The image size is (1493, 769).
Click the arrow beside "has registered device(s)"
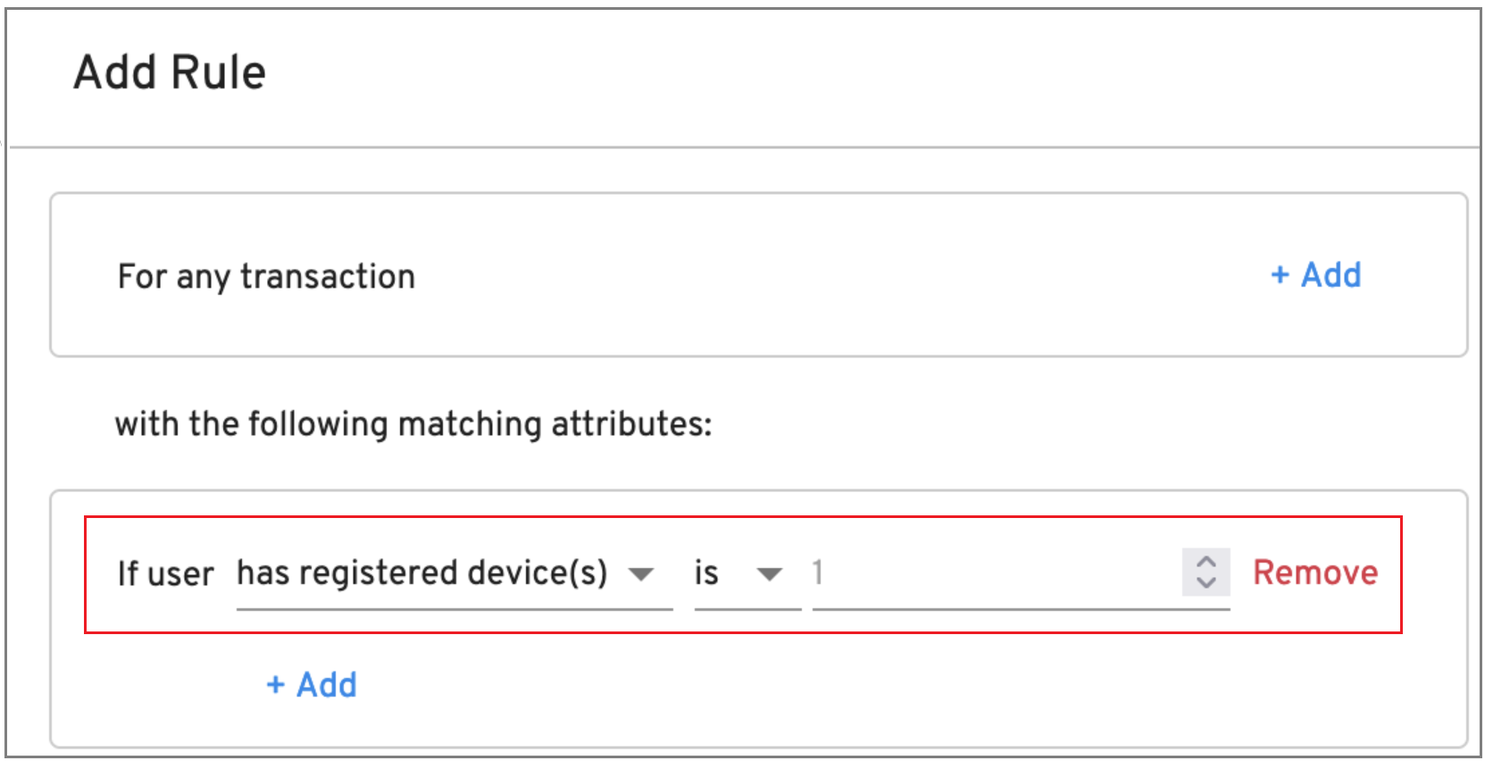(640, 574)
